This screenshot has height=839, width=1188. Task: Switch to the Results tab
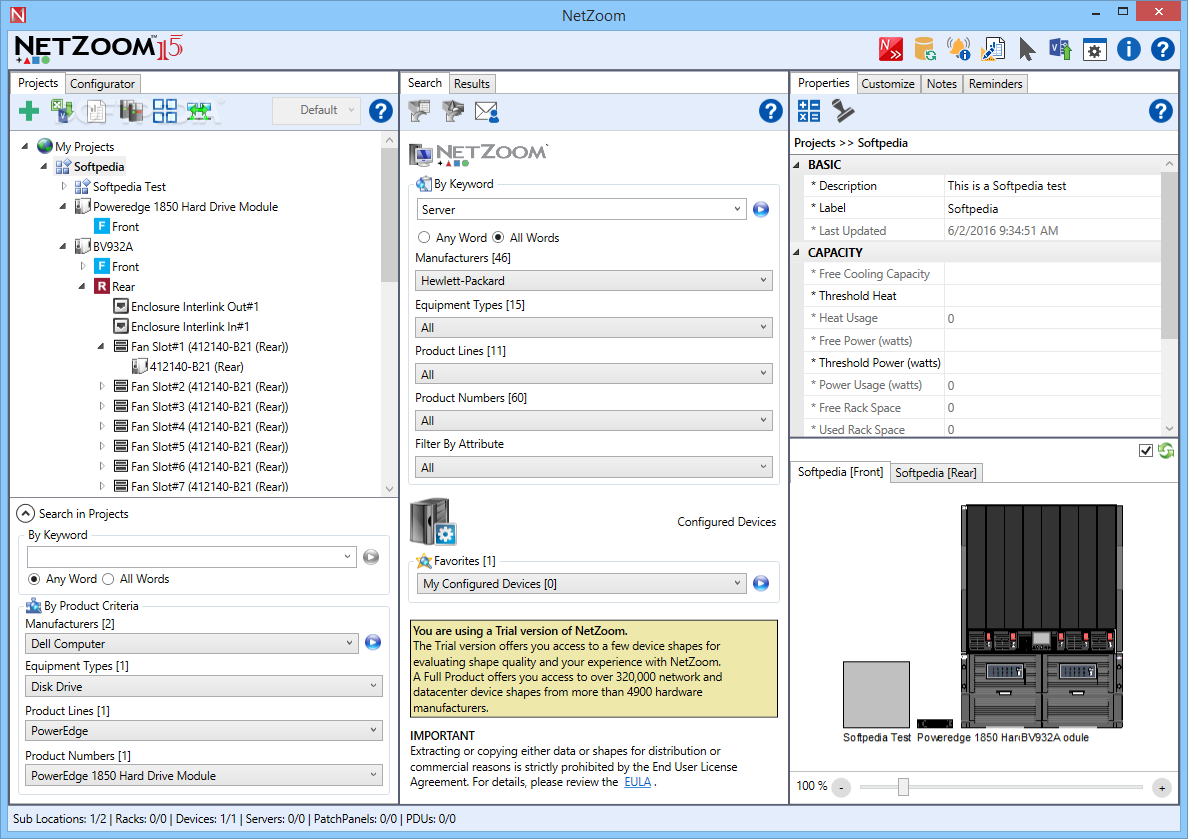tap(471, 83)
